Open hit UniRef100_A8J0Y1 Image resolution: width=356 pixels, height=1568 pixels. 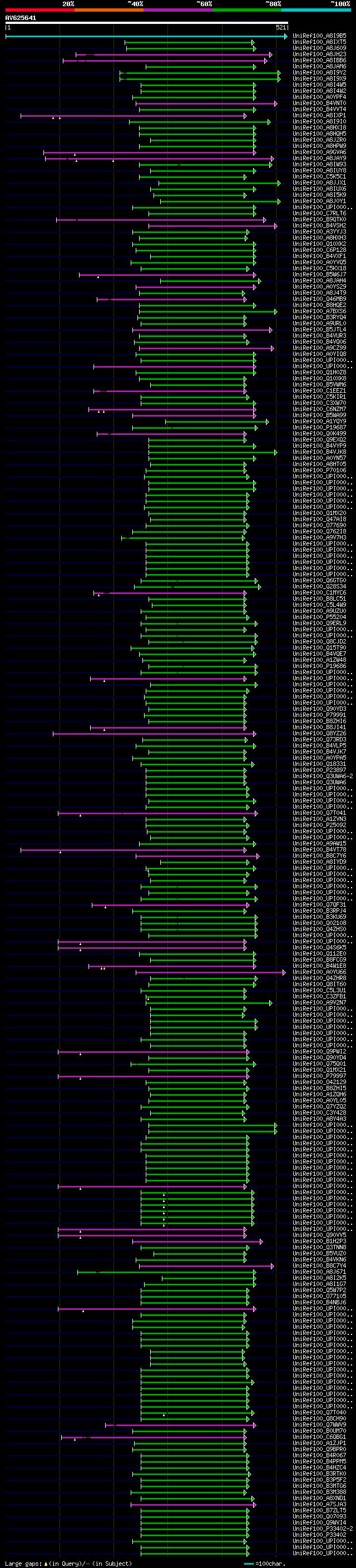(x=319, y=201)
